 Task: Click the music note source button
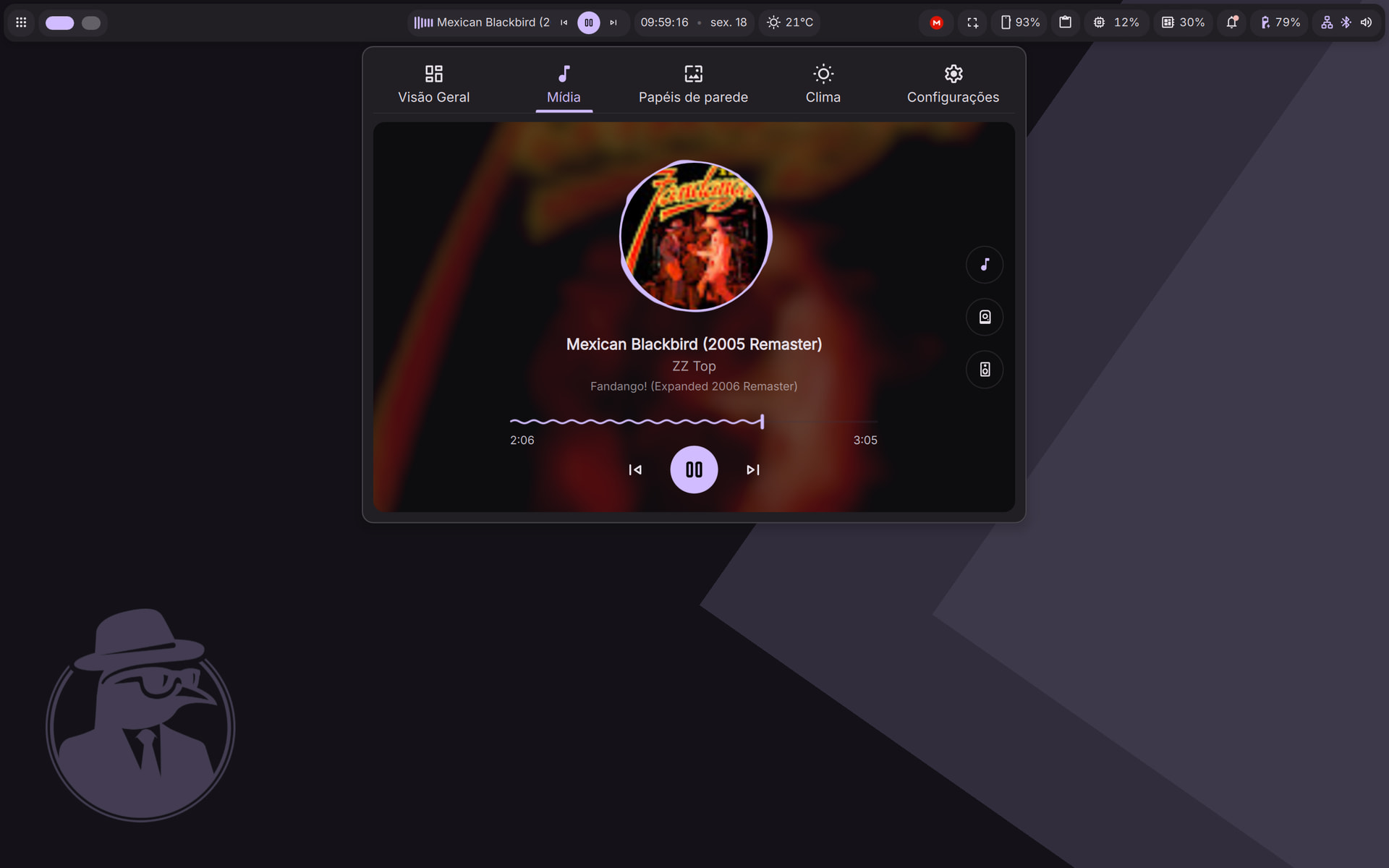click(985, 265)
